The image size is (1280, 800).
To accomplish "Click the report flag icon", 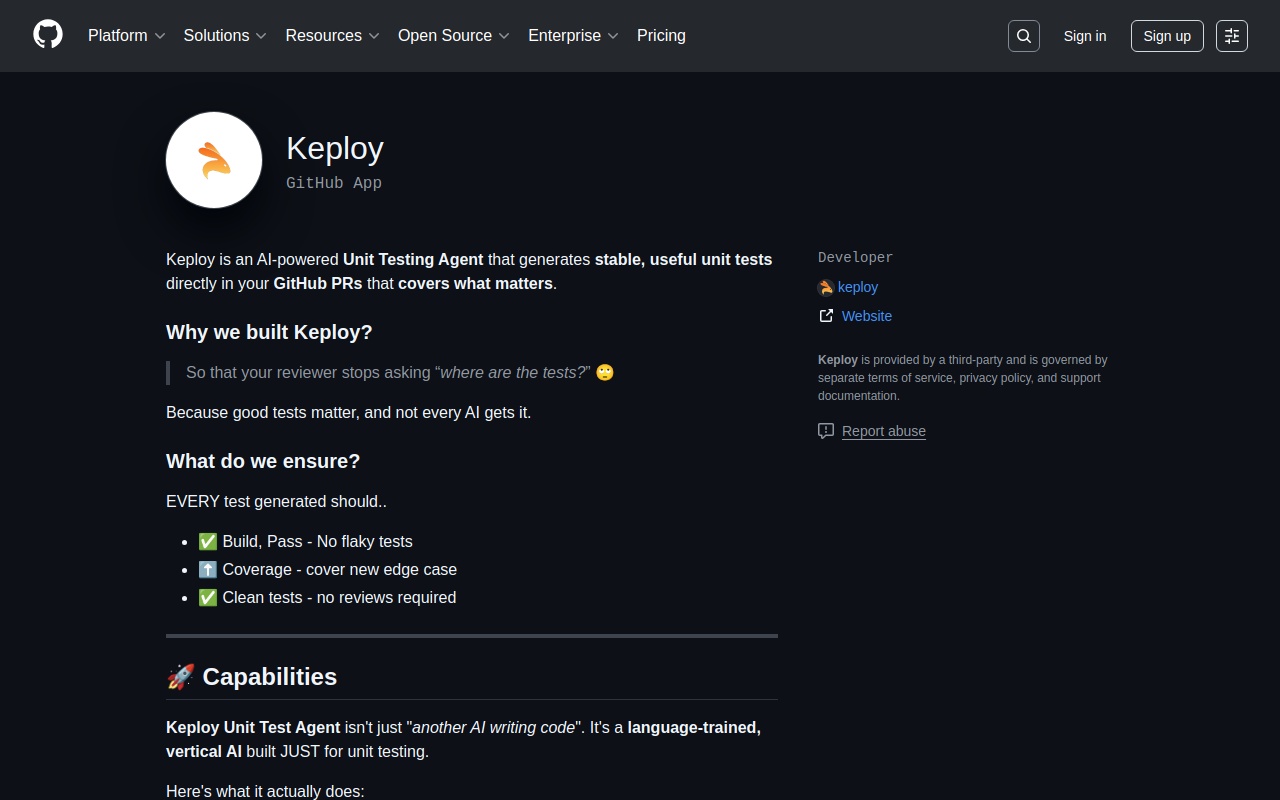I will [826, 431].
